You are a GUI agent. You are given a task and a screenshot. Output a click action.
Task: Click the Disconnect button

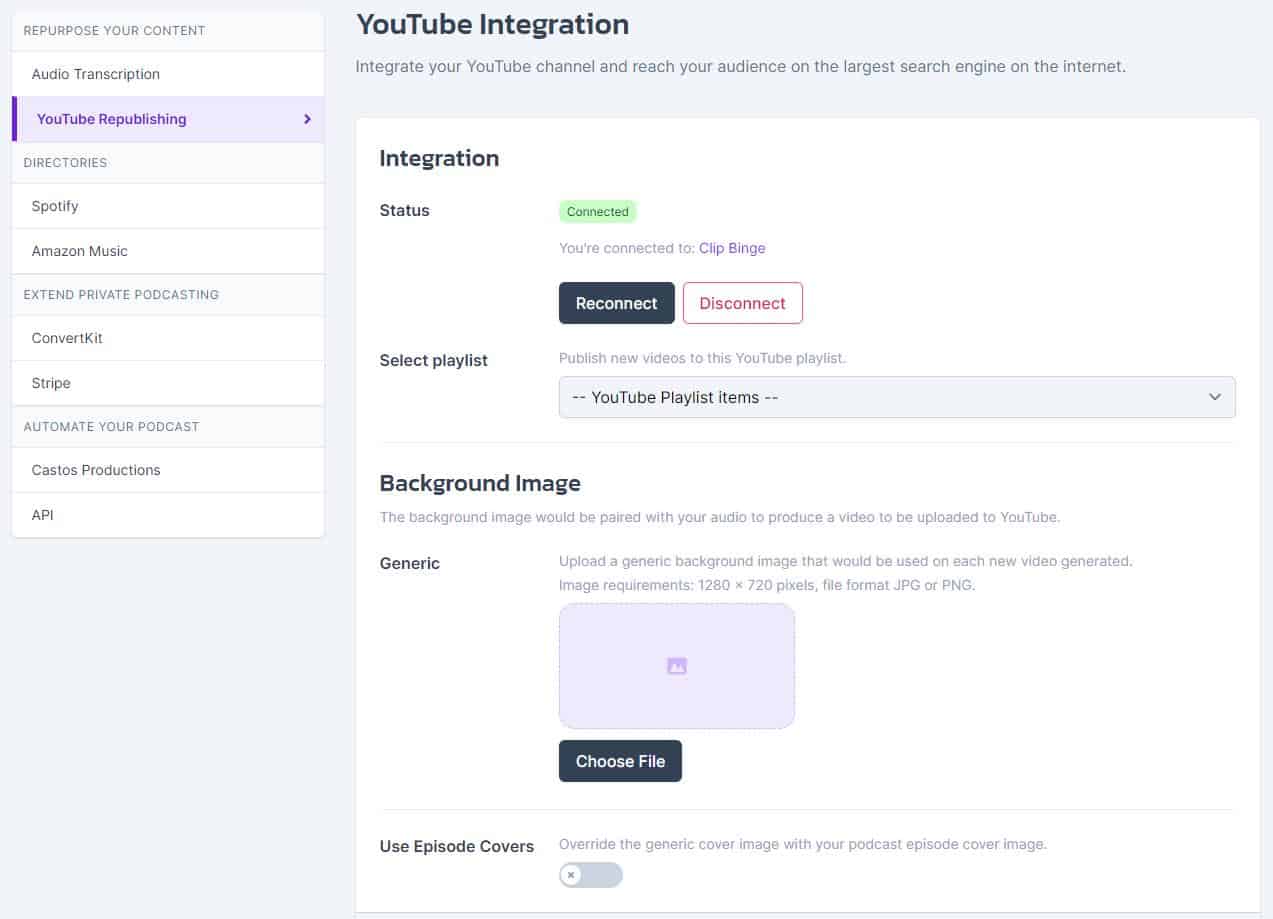coord(743,303)
